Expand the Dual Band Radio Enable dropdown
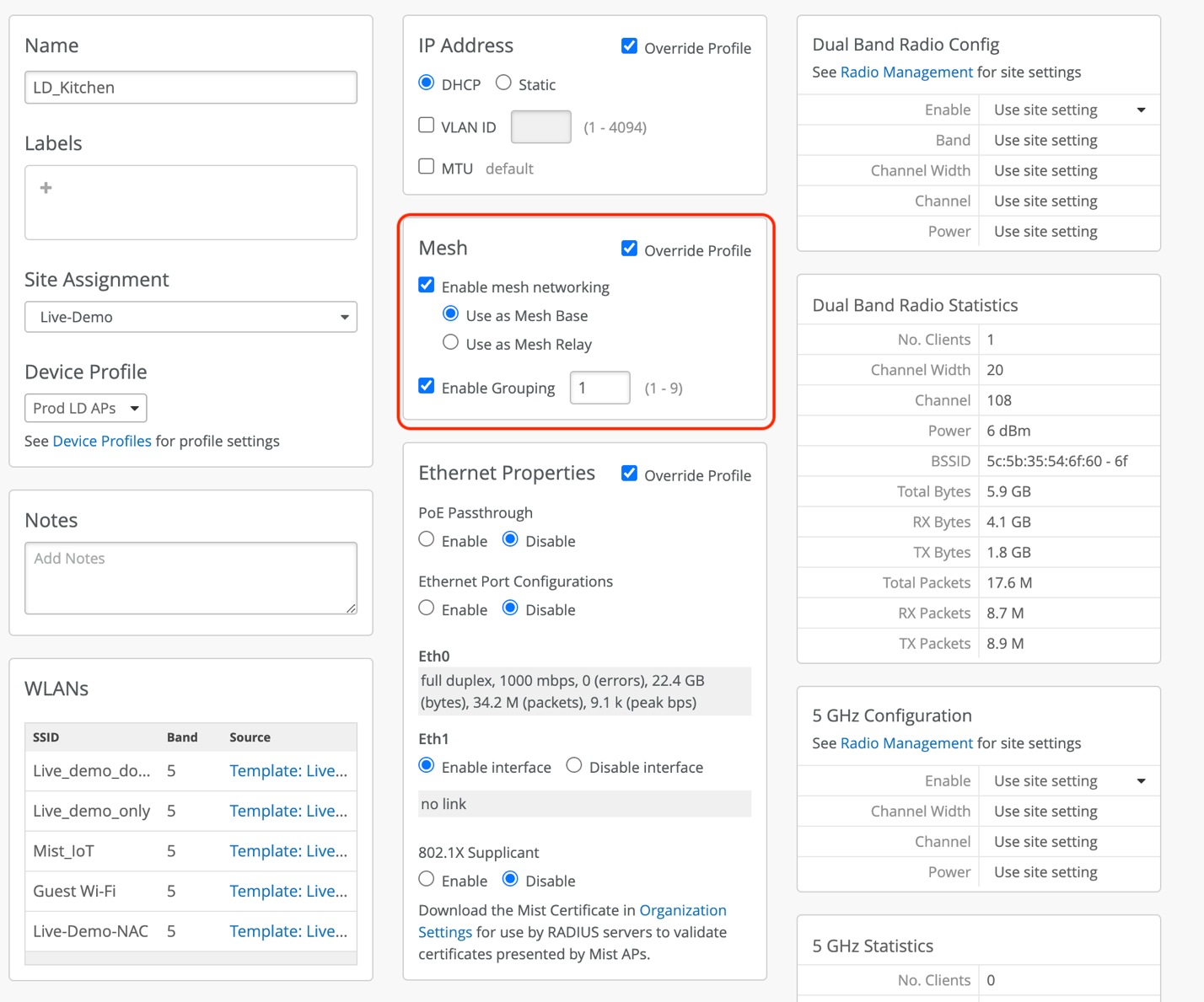 point(1068,110)
